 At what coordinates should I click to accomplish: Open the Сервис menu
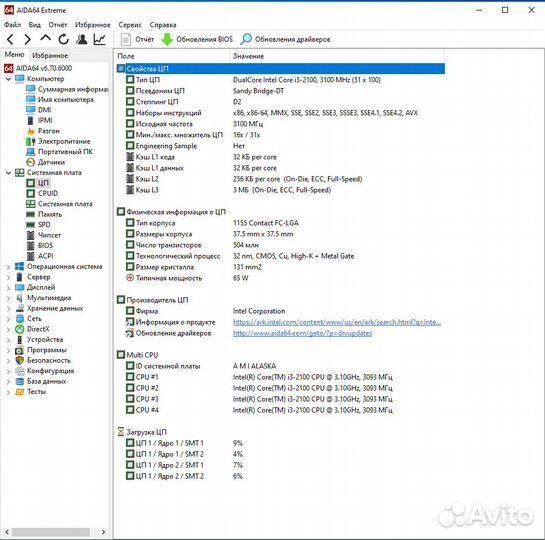point(130,25)
